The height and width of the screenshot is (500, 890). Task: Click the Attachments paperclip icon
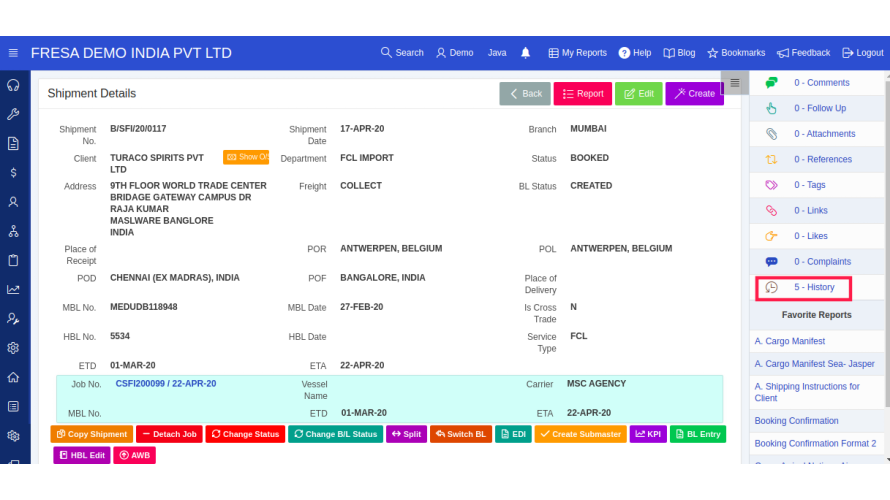771,134
